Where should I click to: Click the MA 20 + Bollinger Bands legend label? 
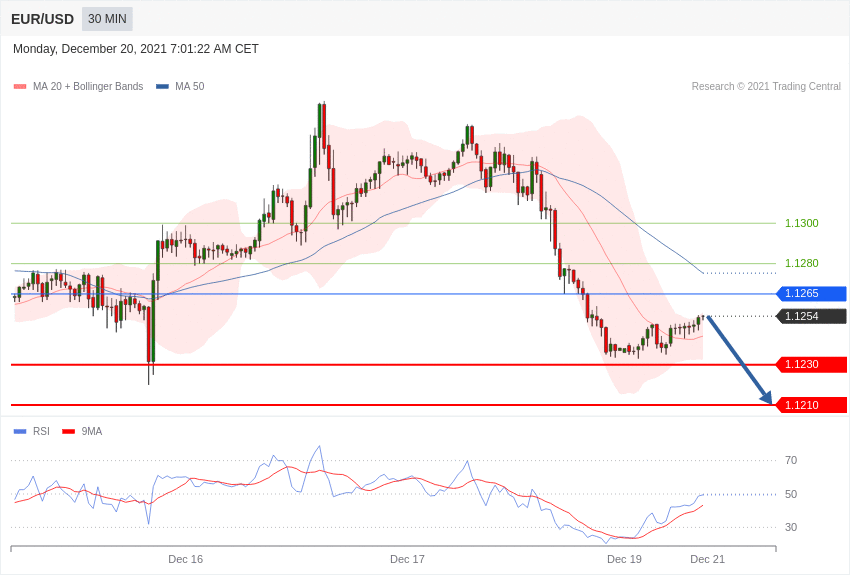(x=88, y=86)
